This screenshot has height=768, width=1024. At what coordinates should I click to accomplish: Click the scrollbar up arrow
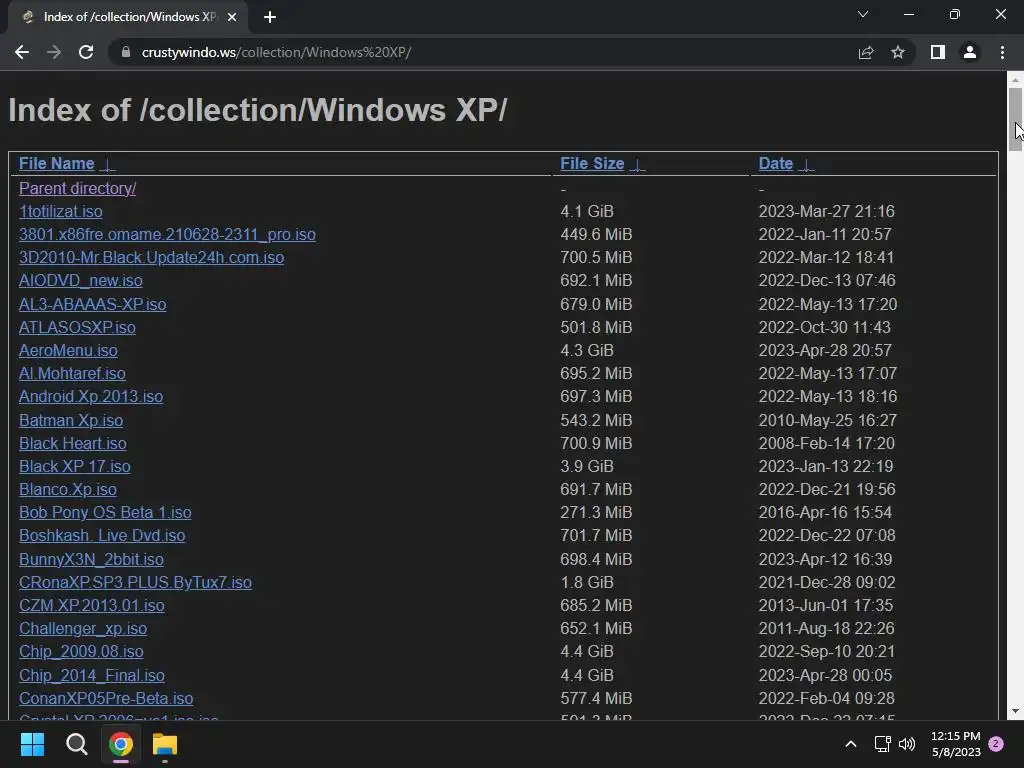click(1015, 80)
